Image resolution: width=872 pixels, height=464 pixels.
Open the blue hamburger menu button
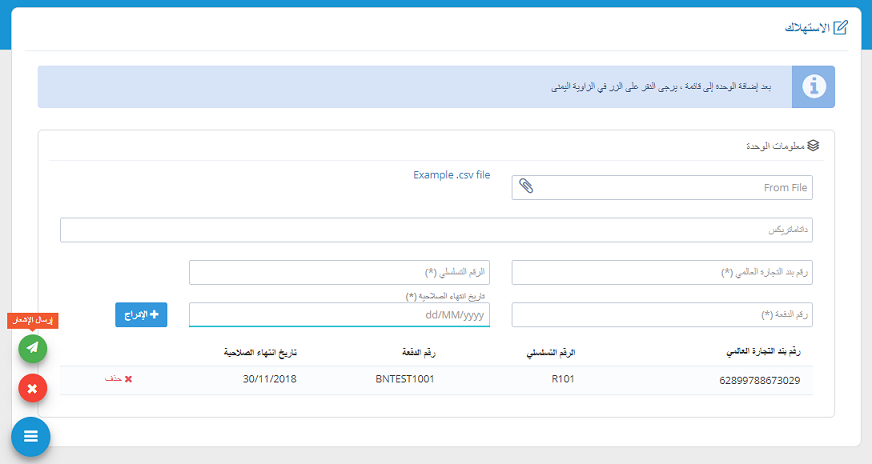(x=31, y=436)
